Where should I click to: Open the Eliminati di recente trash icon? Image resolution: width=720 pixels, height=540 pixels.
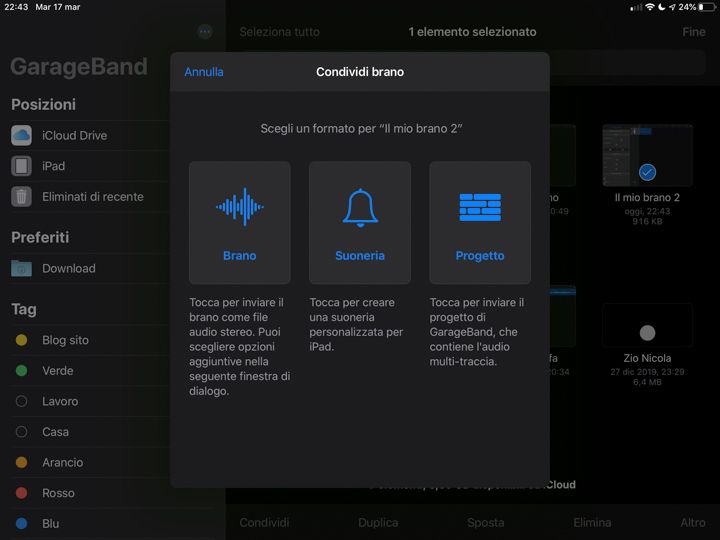tap(21, 197)
